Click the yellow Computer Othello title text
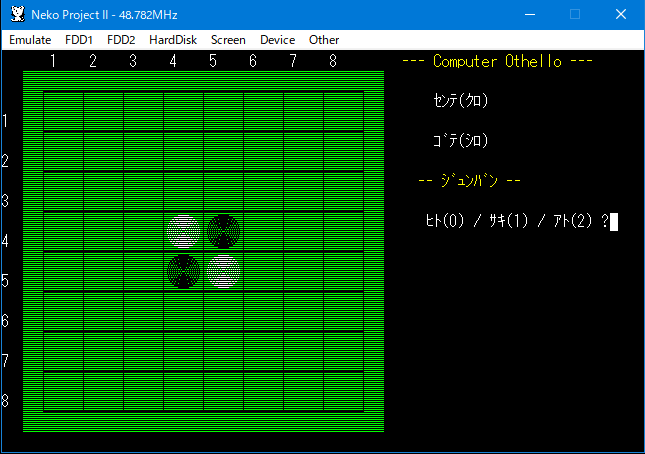 [497, 62]
